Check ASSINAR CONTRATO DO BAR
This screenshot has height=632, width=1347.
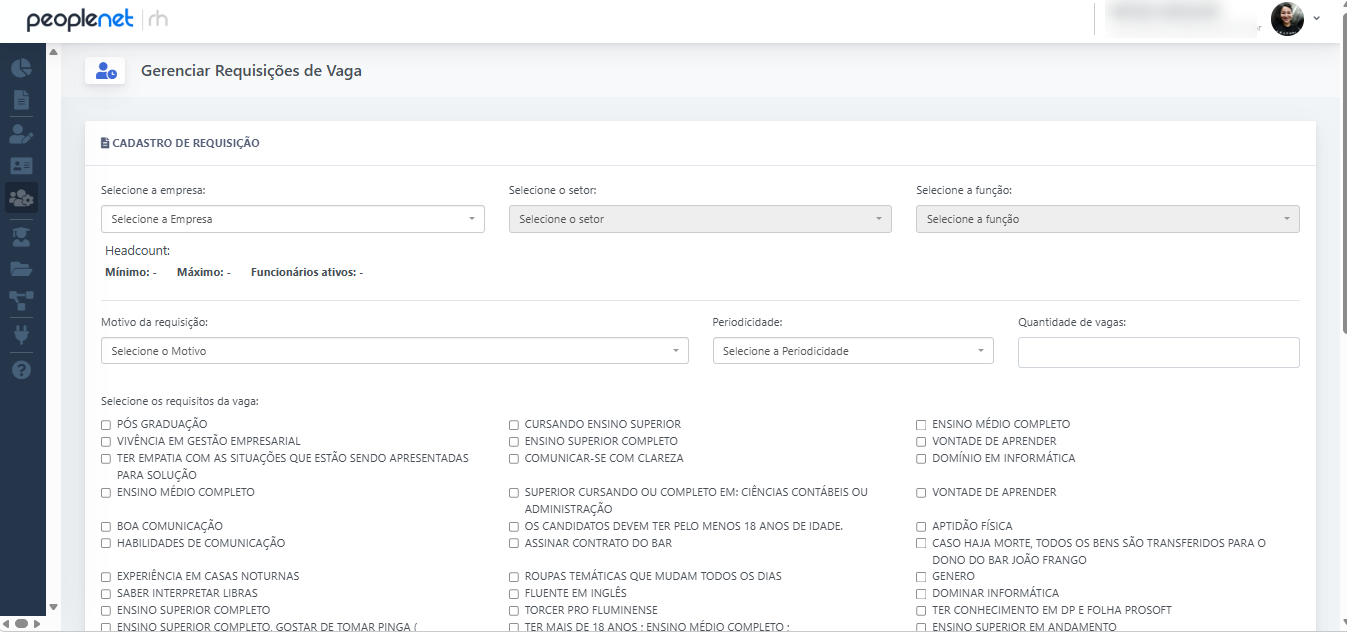click(514, 544)
